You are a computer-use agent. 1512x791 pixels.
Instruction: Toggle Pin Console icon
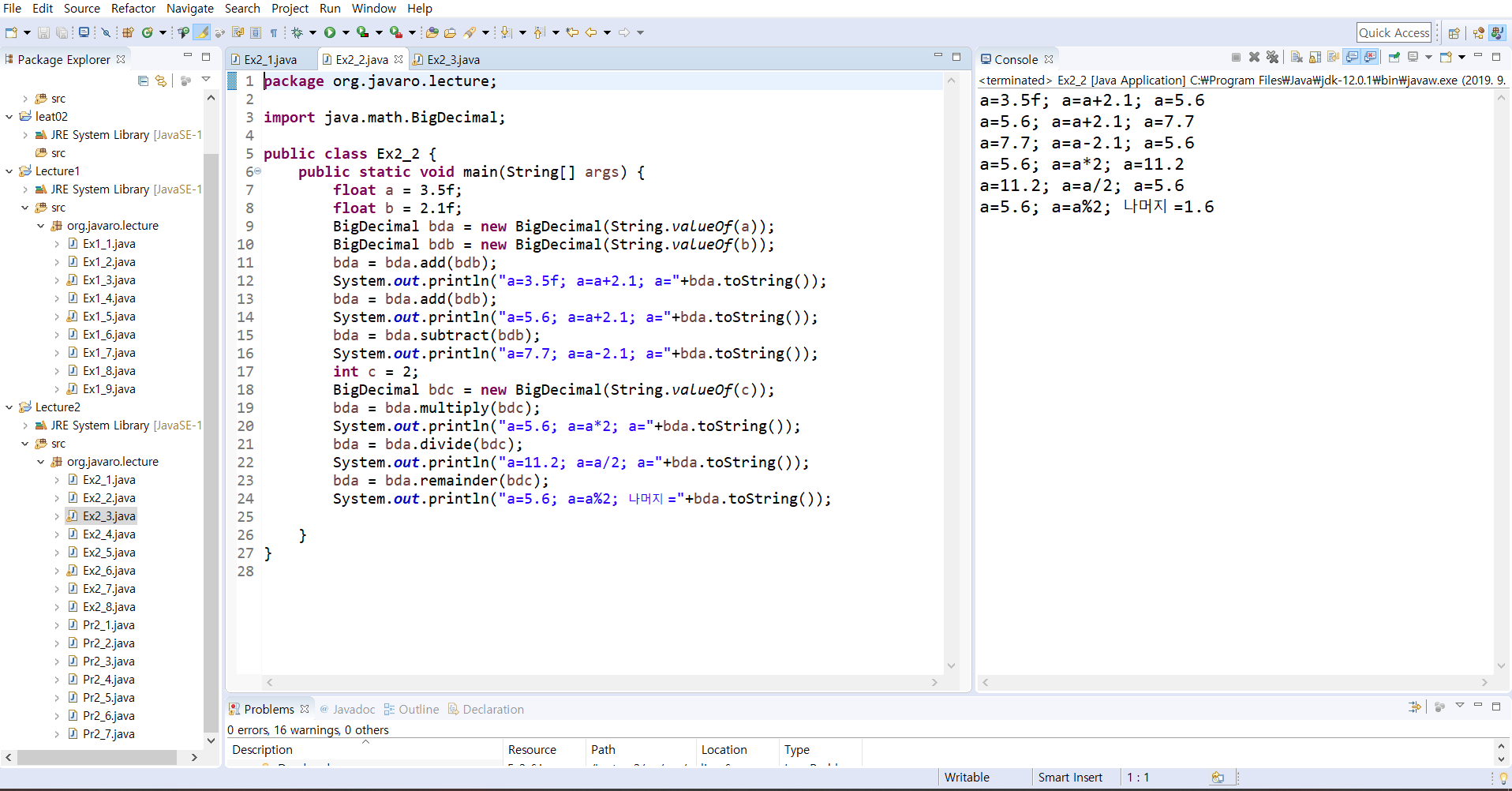(1394, 57)
